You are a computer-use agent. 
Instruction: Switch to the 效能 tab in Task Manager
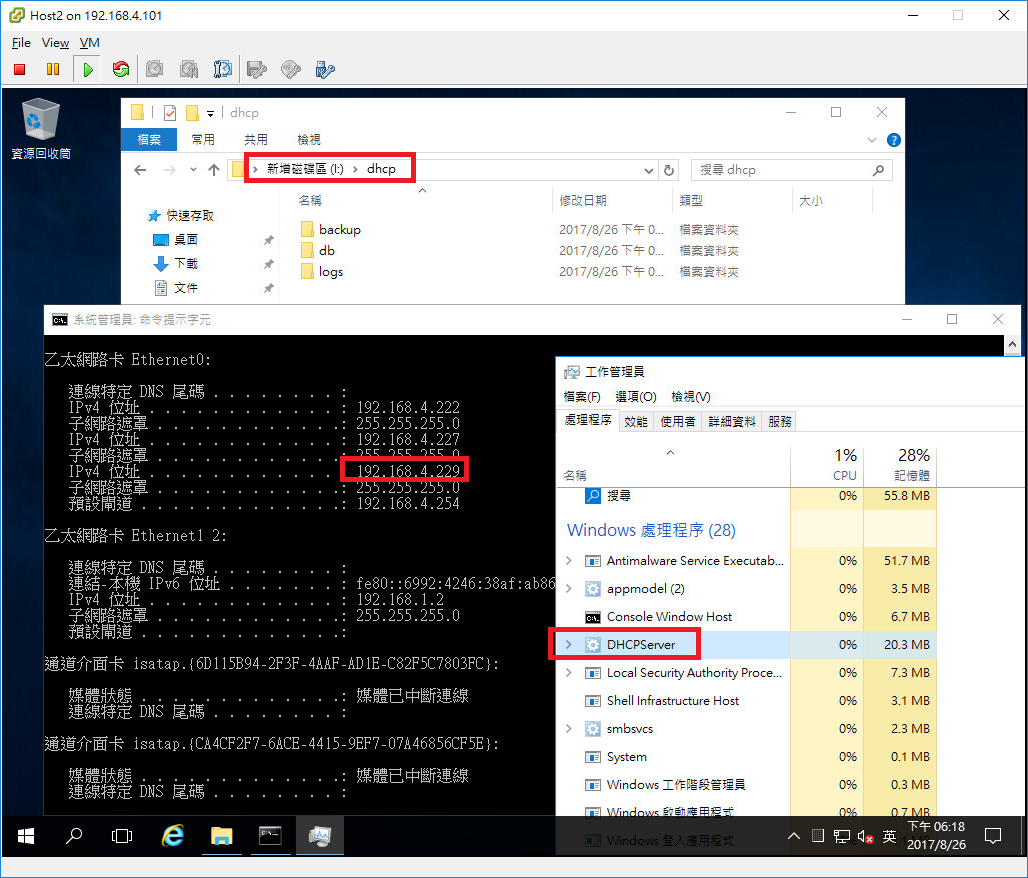tap(636, 422)
